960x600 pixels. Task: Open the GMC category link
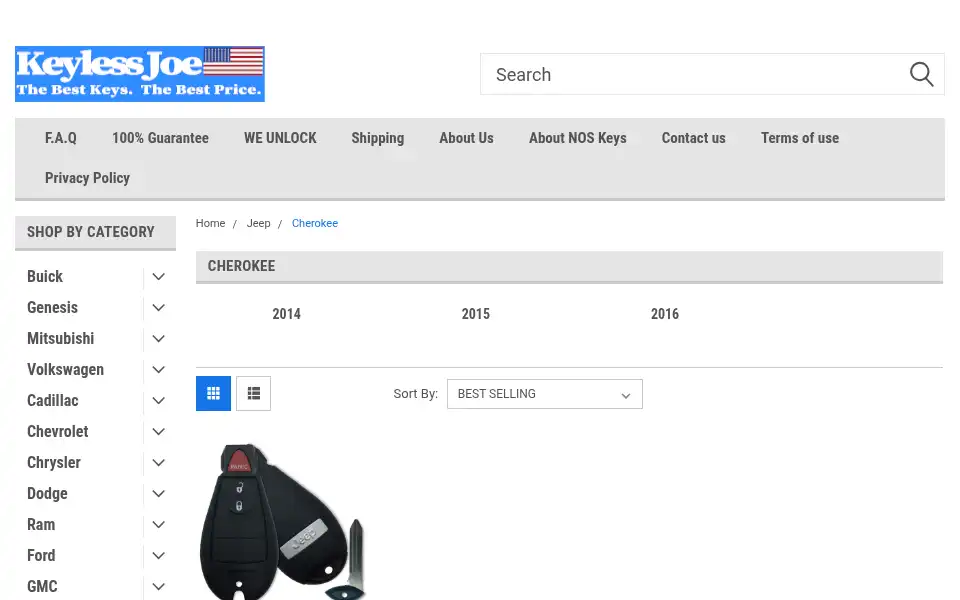click(x=42, y=587)
